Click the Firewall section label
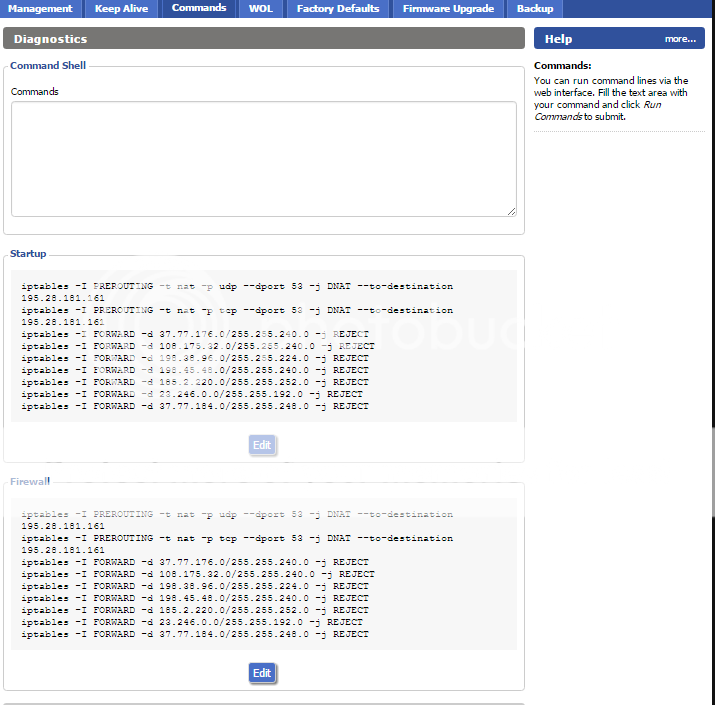Image resolution: width=715 pixels, height=705 pixels. [x=30, y=482]
